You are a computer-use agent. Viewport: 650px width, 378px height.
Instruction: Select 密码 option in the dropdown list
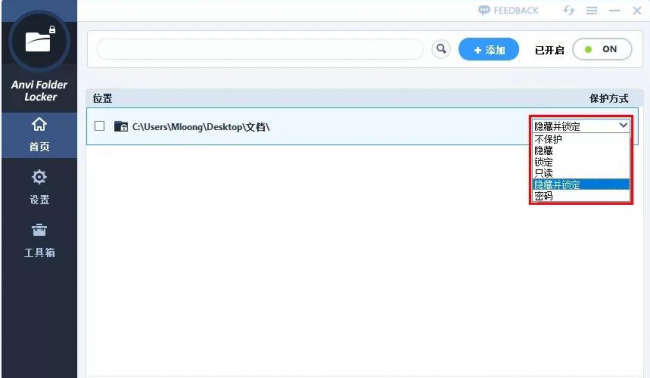[581, 196]
